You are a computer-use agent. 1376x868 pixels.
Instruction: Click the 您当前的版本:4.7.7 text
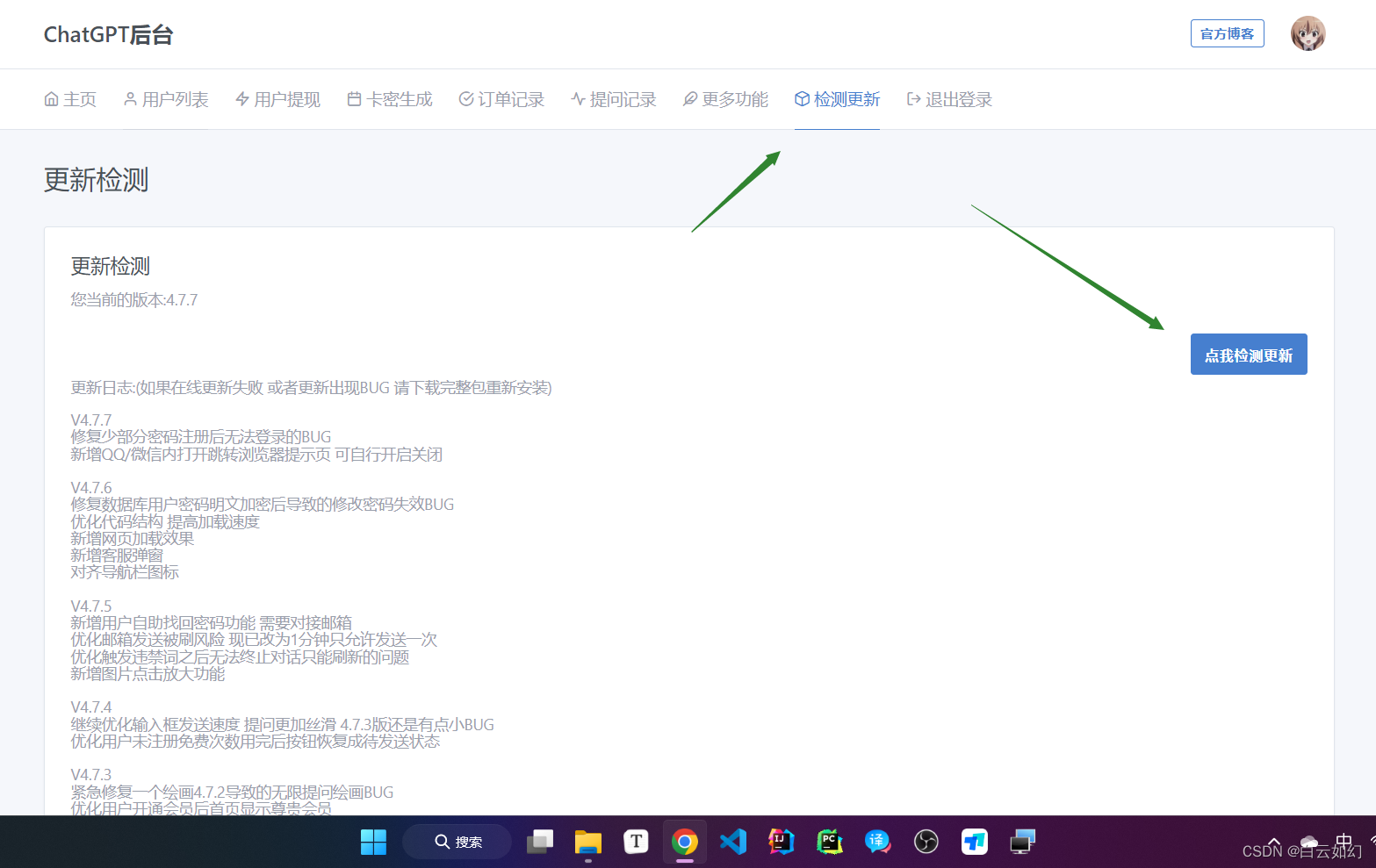pyautogui.click(x=134, y=300)
